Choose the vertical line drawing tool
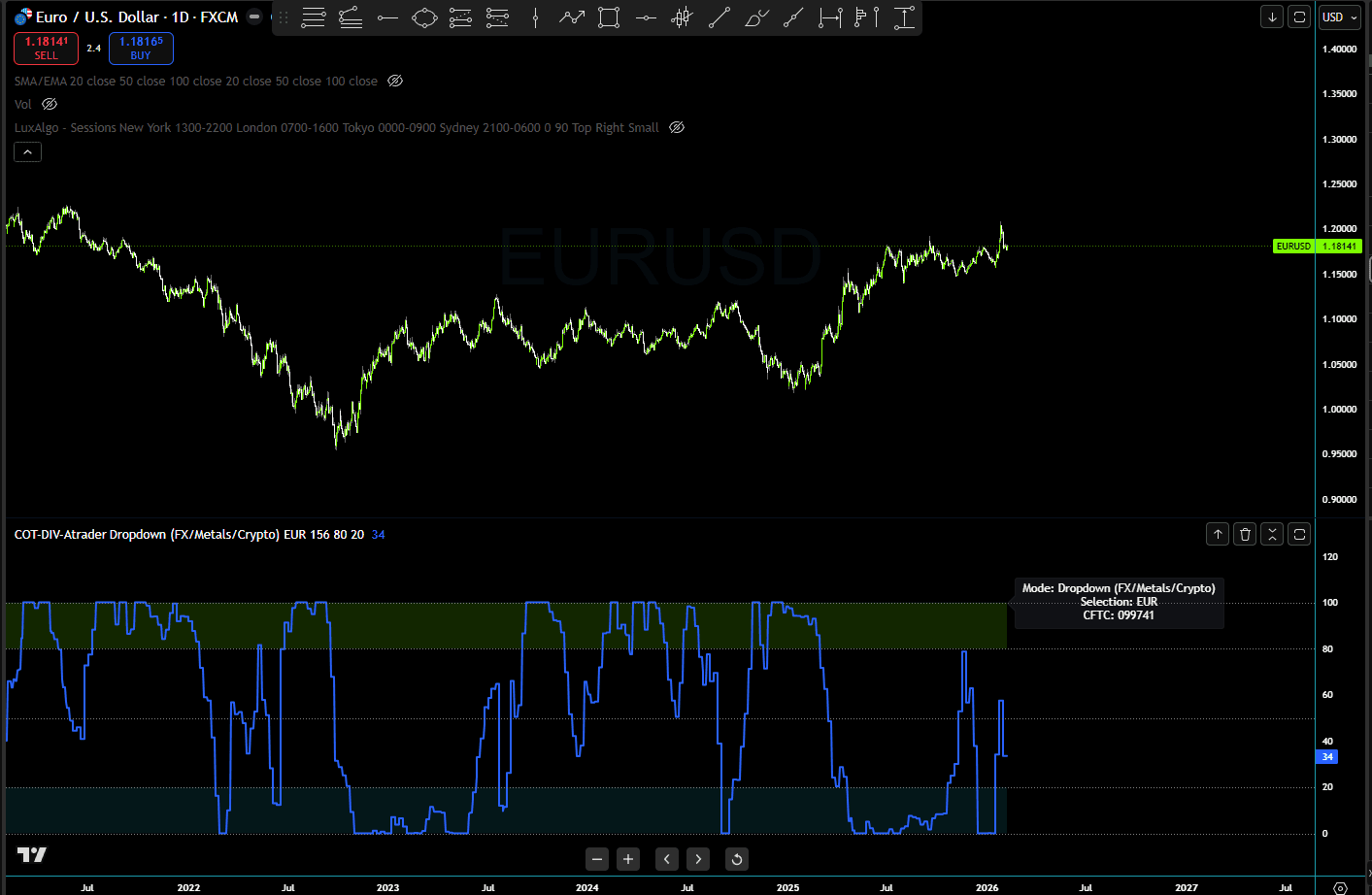 tap(535, 17)
